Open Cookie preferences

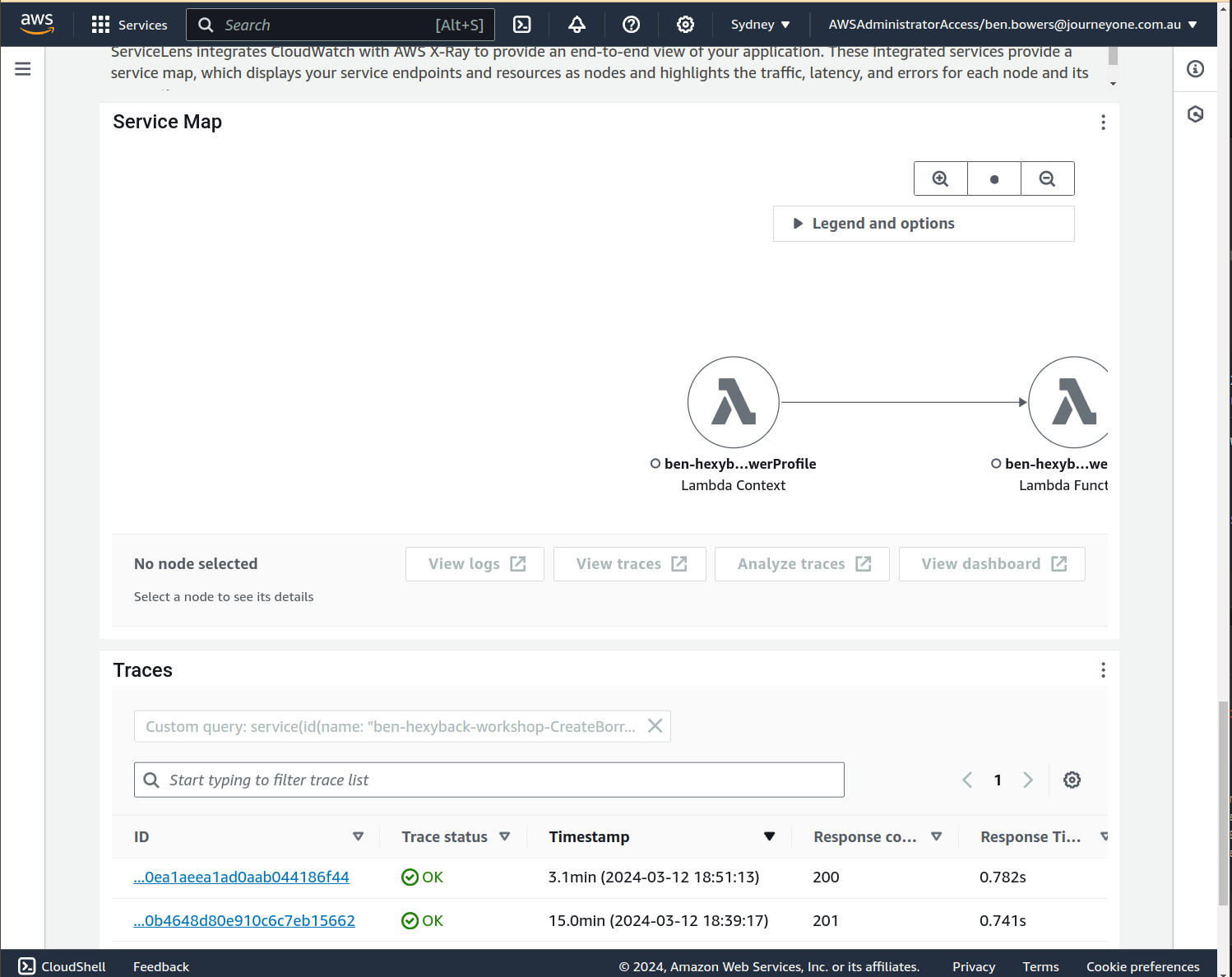tap(1143, 966)
